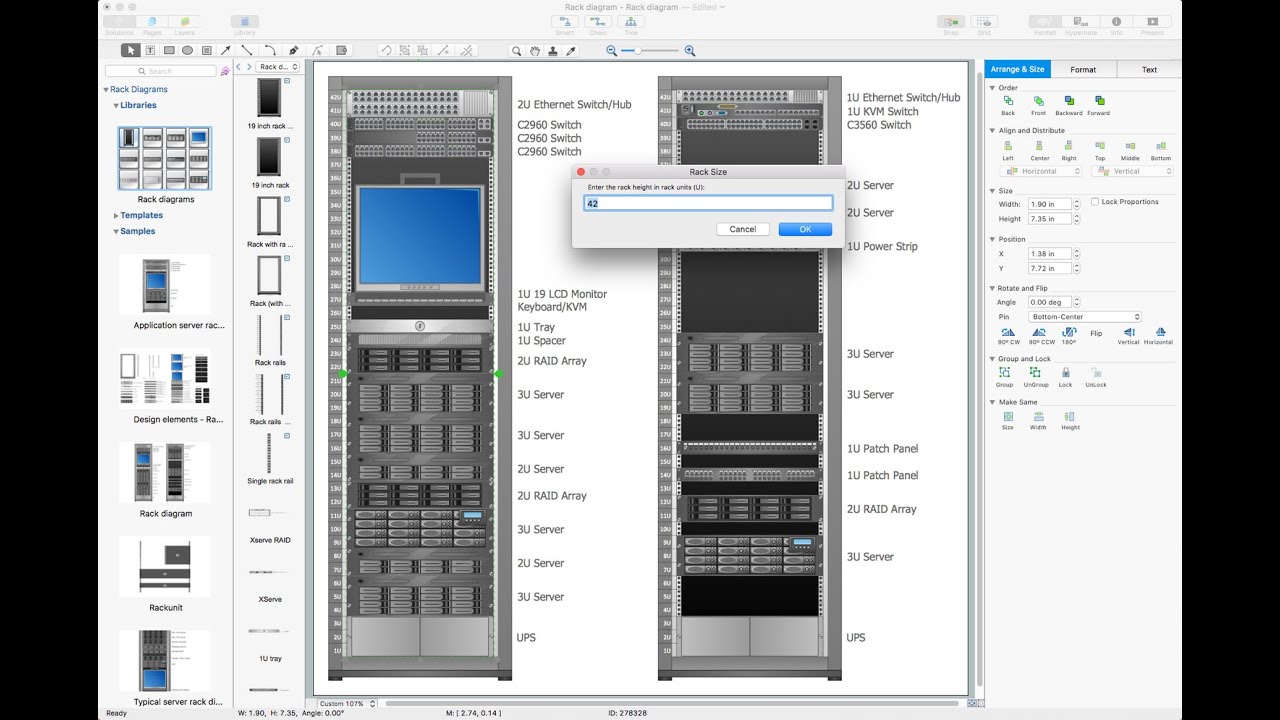Enable the Lock Proportions checkbox
1280x720 pixels.
click(1095, 202)
